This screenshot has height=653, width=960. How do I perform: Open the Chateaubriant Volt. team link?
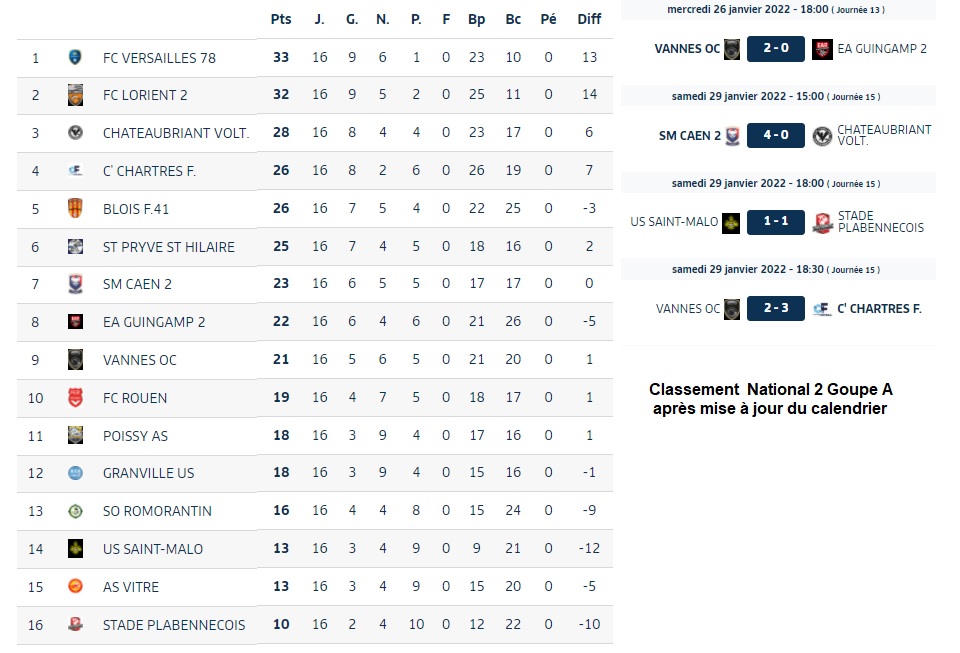(x=176, y=133)
